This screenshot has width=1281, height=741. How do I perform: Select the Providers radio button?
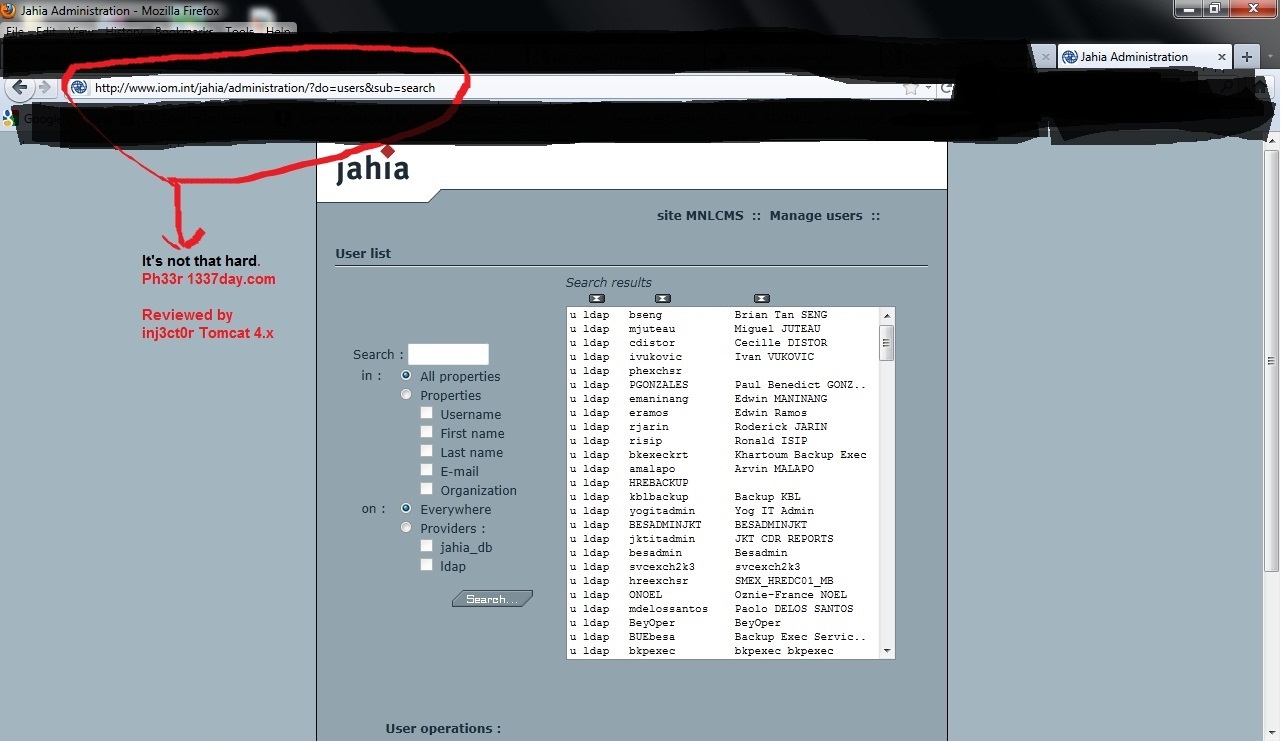point(406,527)
